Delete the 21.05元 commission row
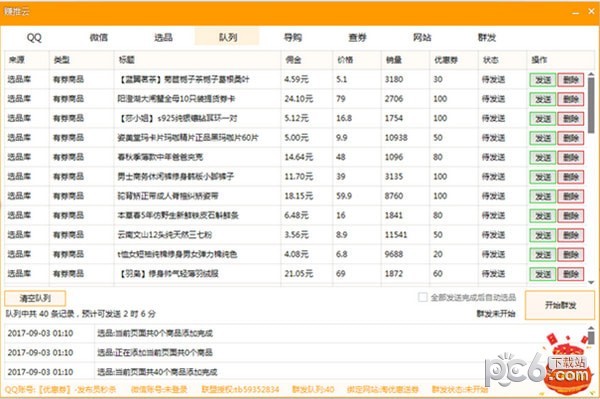 click(571, 274)
